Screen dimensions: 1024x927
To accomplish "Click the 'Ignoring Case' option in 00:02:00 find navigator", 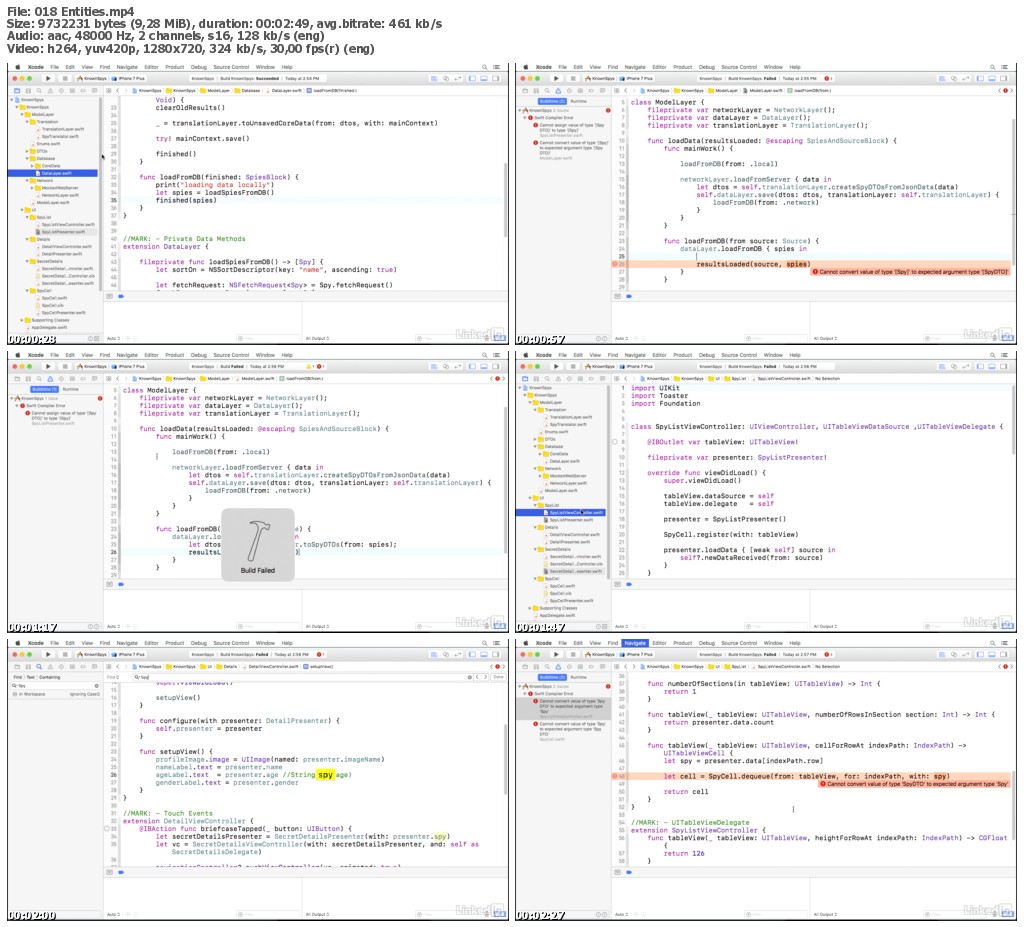I will coord(85,694).
